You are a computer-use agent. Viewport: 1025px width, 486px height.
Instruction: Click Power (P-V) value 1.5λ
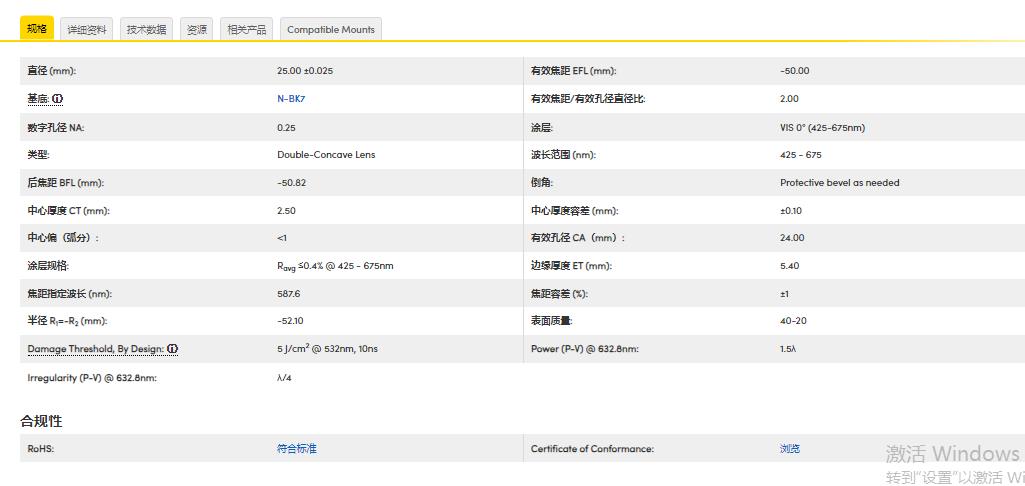tap(788, 349)
